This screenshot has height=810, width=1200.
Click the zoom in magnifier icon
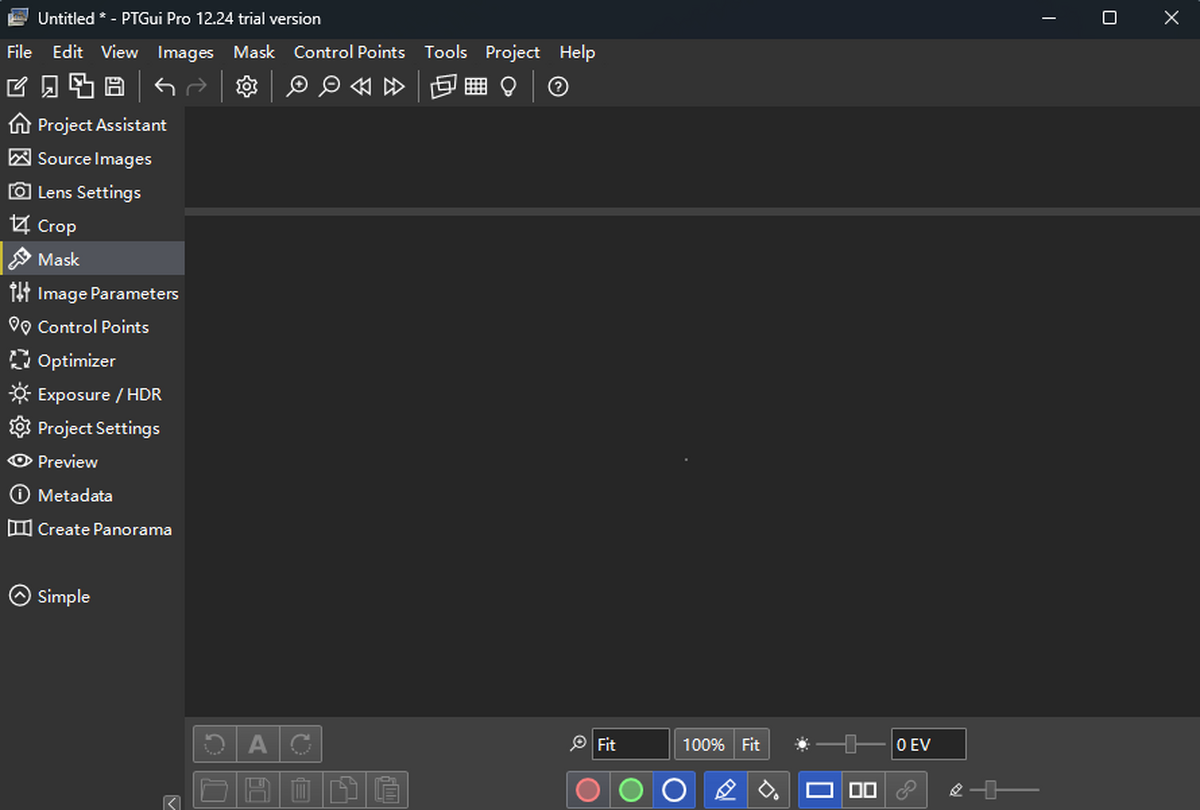pos(297,87)
